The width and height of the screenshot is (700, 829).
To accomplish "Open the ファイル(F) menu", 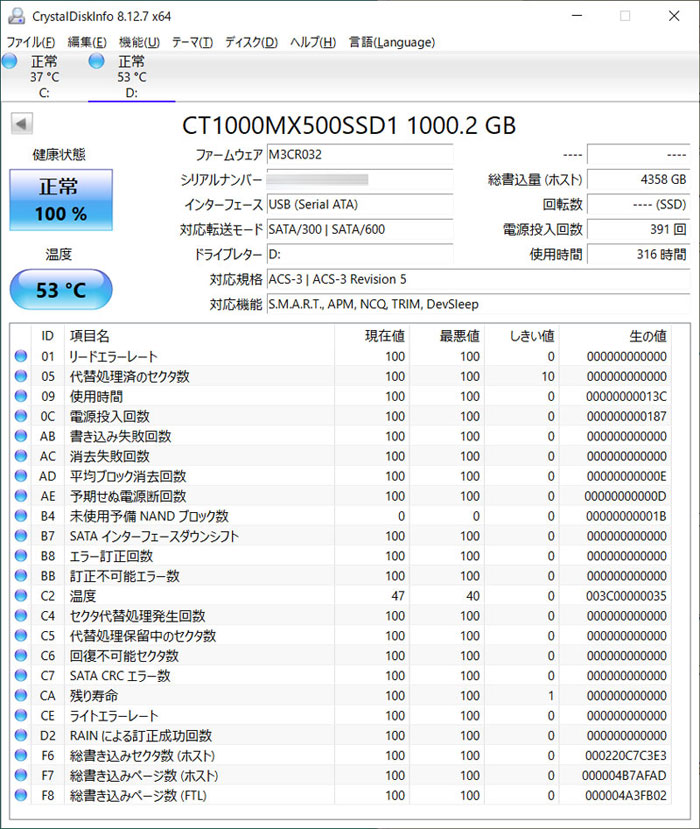I will click(31, 42).
